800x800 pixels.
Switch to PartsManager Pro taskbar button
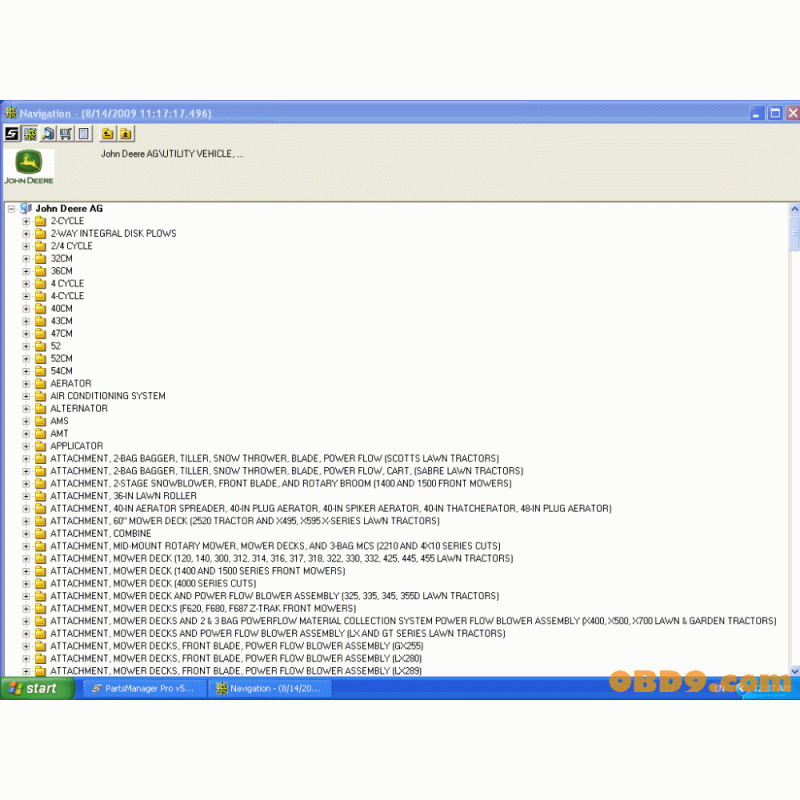click(144, 688)
